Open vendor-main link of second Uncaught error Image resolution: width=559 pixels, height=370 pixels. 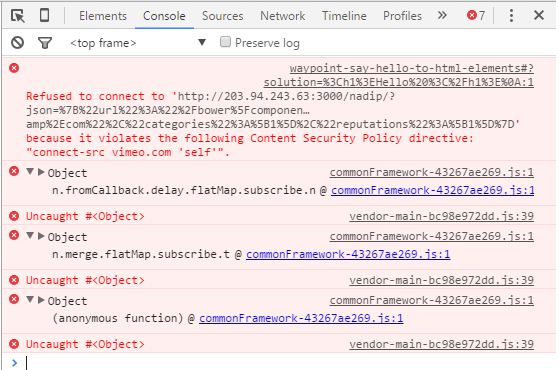coord(441,280)
